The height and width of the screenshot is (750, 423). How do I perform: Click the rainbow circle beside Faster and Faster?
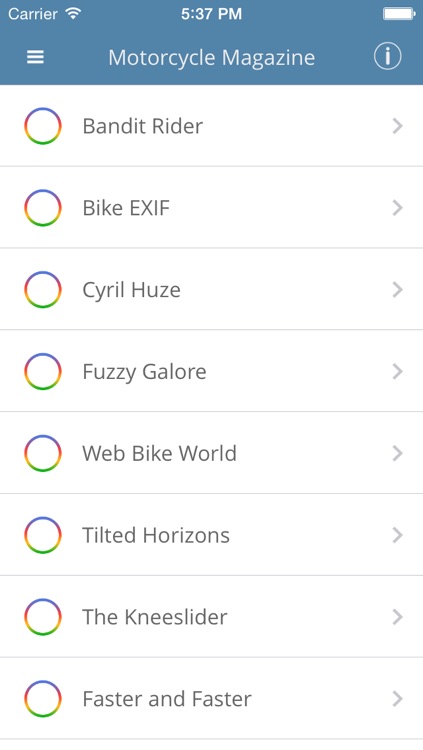click(43, 698)
